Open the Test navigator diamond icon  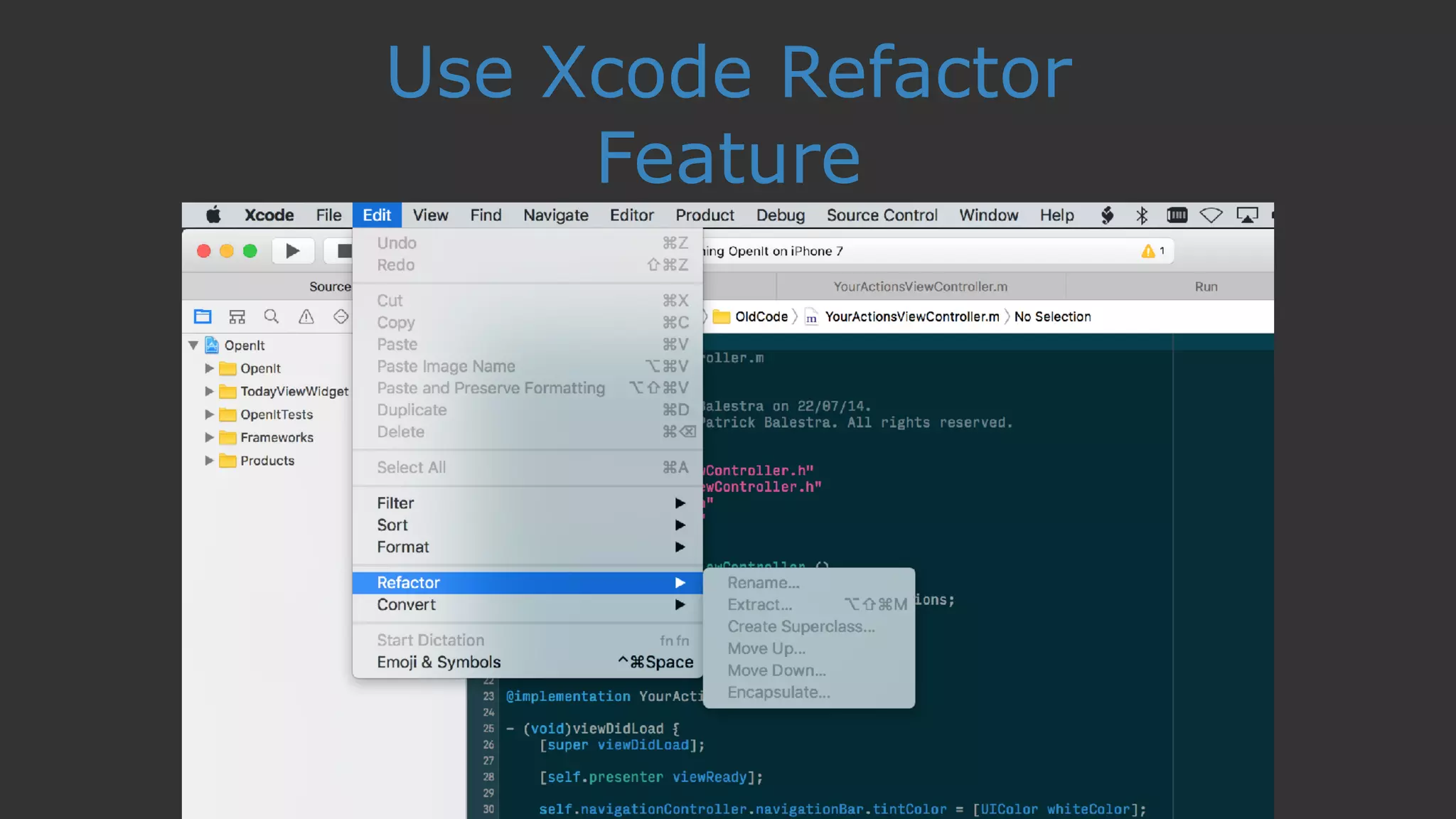click(x=341, y=316)
